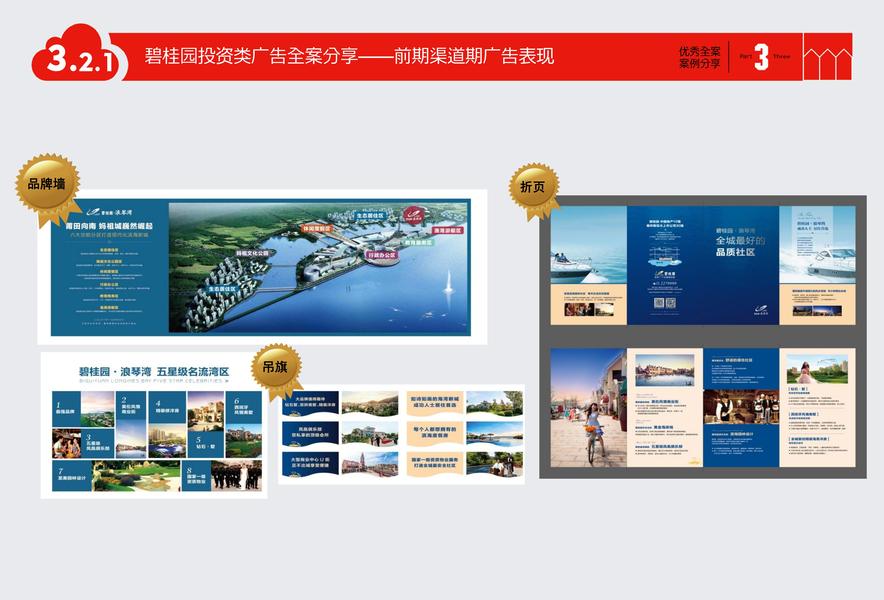
Task: Click the slide title 碧桂园投资类广告全案分享
Action: [251, 56]
